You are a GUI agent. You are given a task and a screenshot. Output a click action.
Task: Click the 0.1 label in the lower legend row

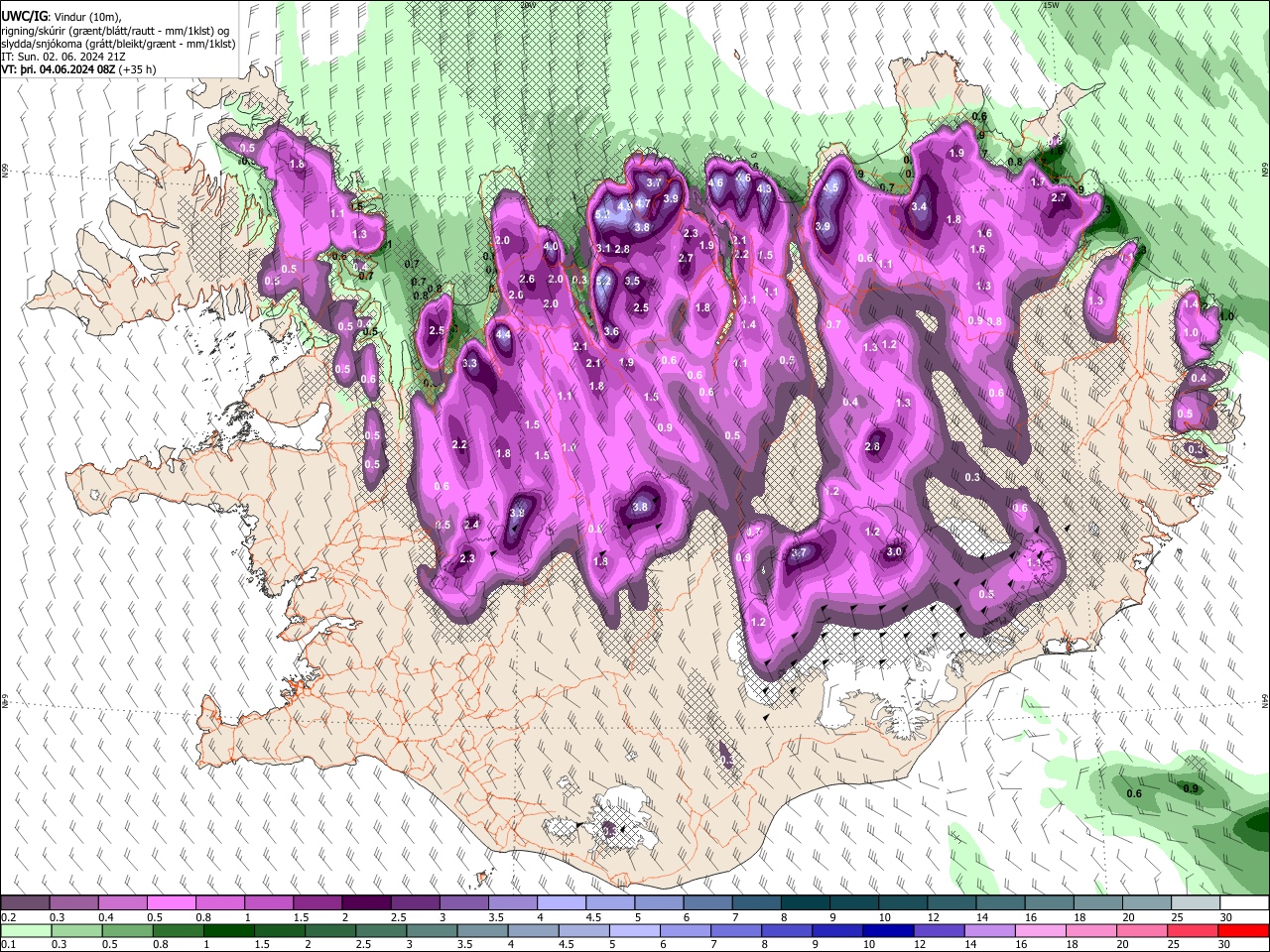(x=8, y=944)
